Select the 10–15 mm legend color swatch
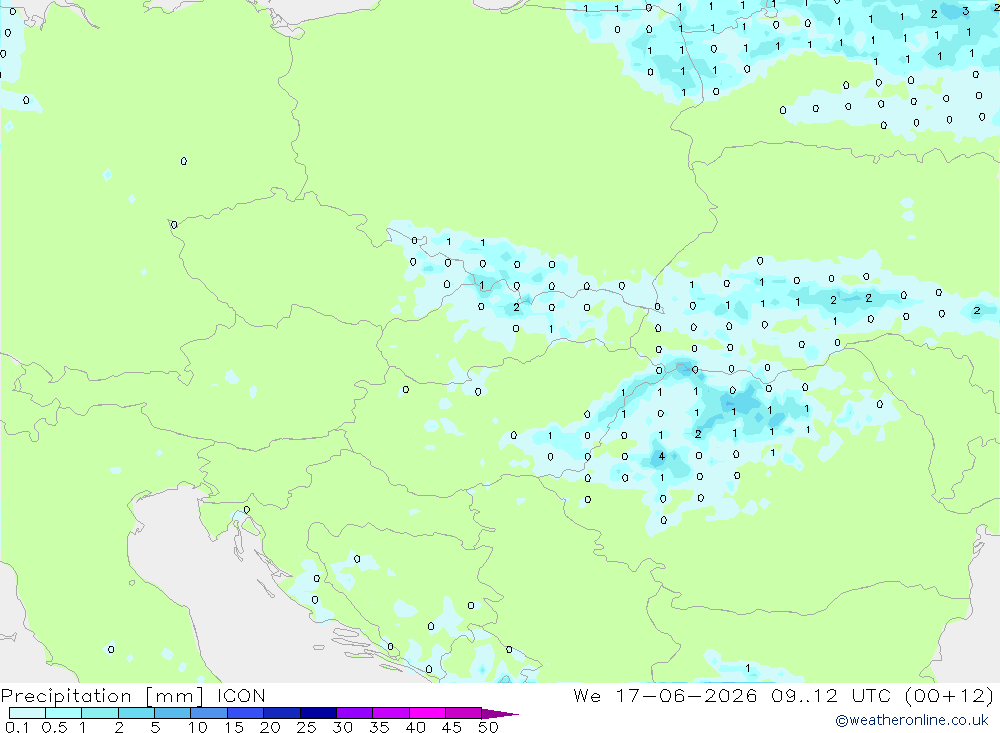Viewport: 1000px width, 733px height. point(209,713)
